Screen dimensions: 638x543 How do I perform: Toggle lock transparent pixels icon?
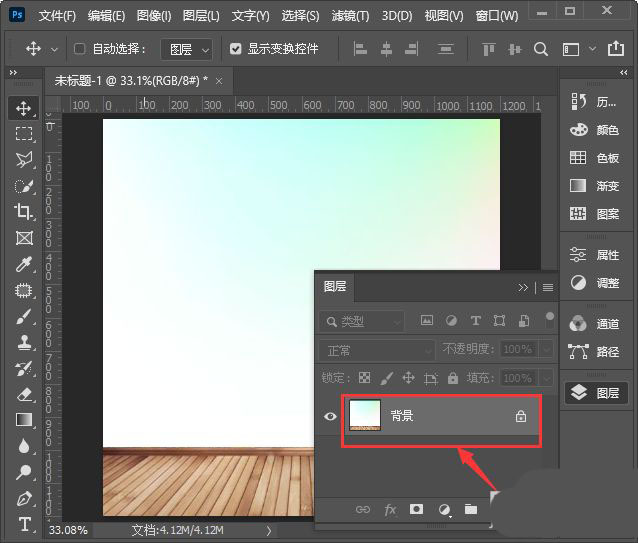365,378
